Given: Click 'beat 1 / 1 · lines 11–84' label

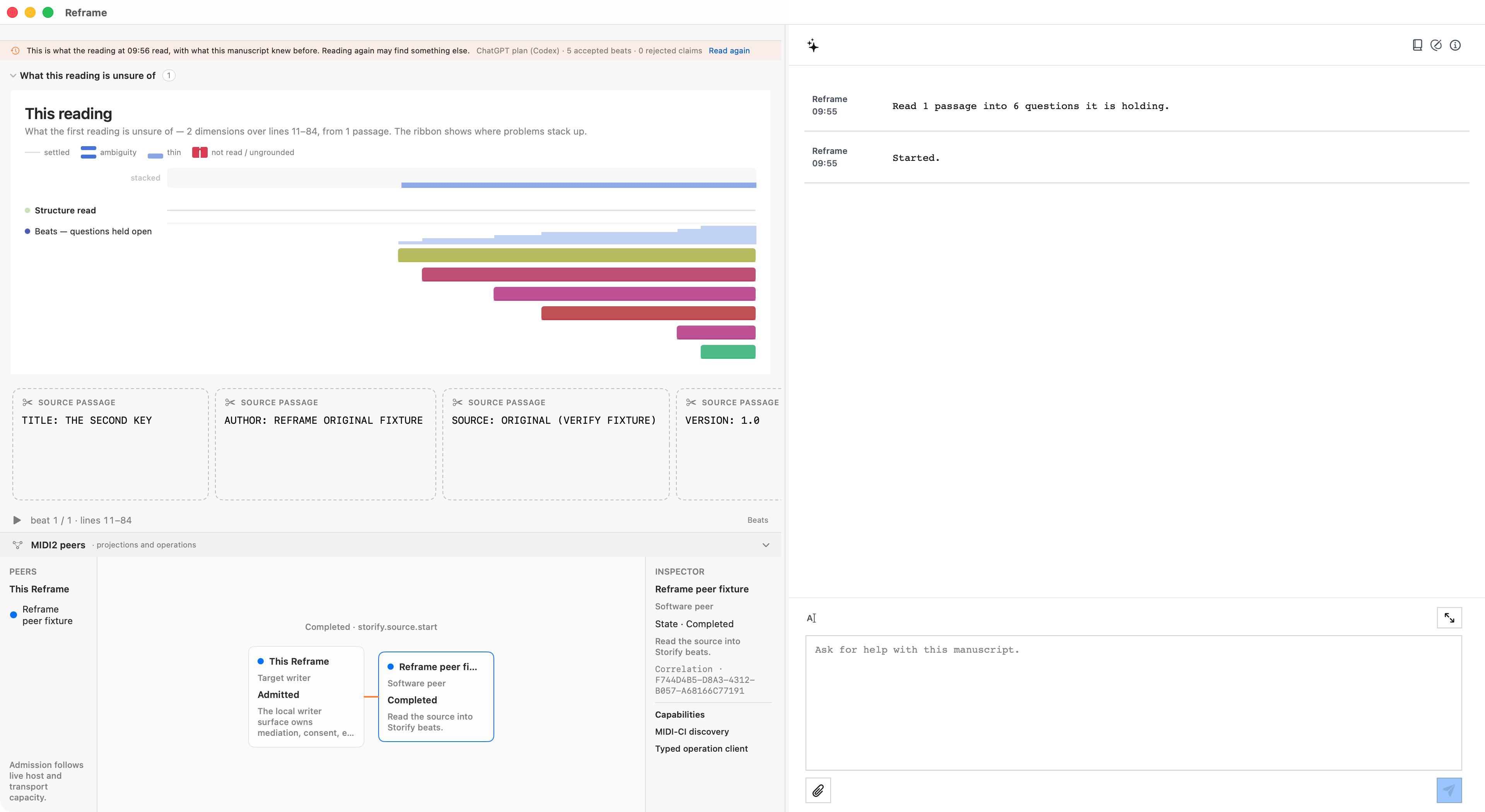Looking at the screenshot, I should [81, 520].
